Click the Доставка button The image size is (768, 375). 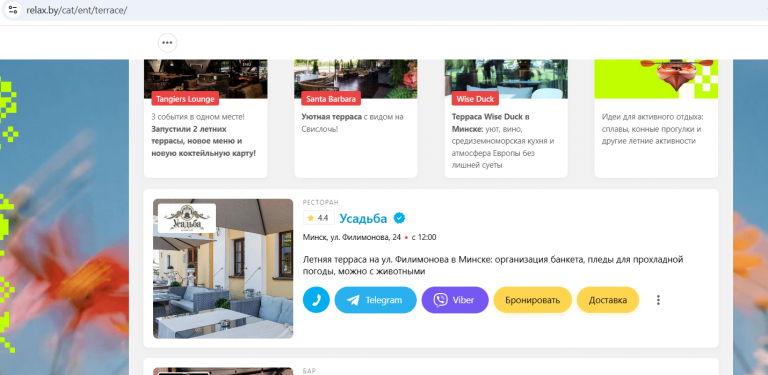(607, 300)
